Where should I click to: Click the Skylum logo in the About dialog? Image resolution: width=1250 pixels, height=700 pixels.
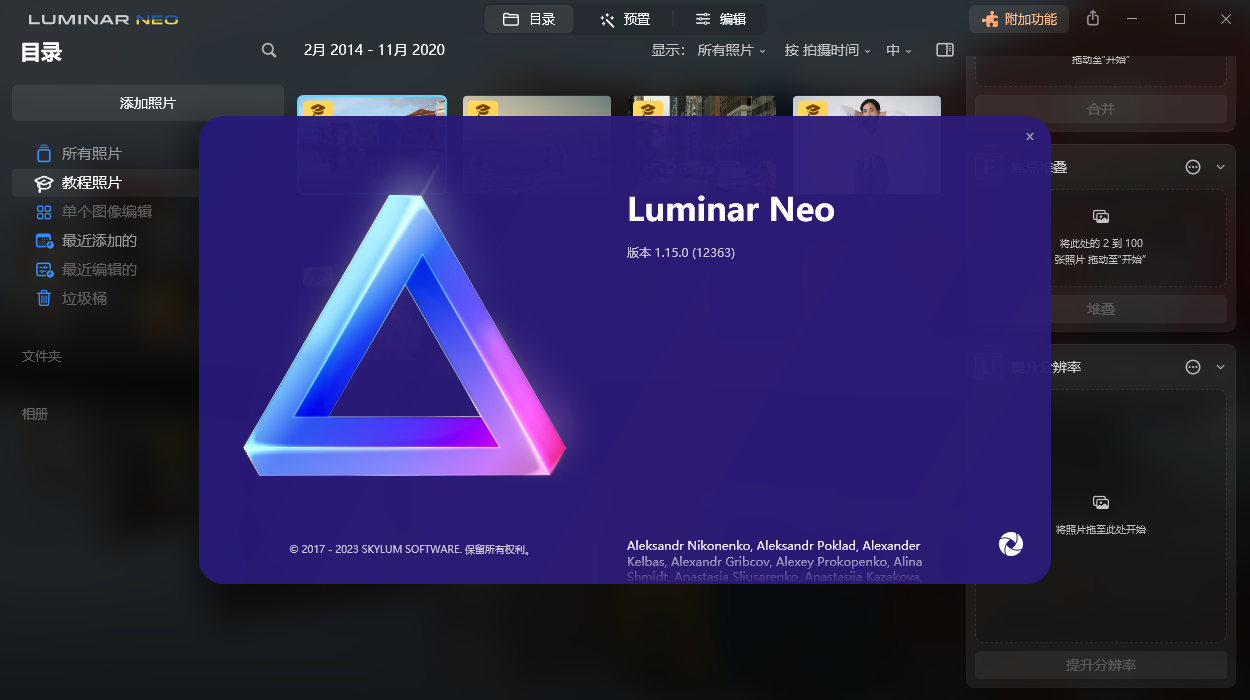point(1010,544)
